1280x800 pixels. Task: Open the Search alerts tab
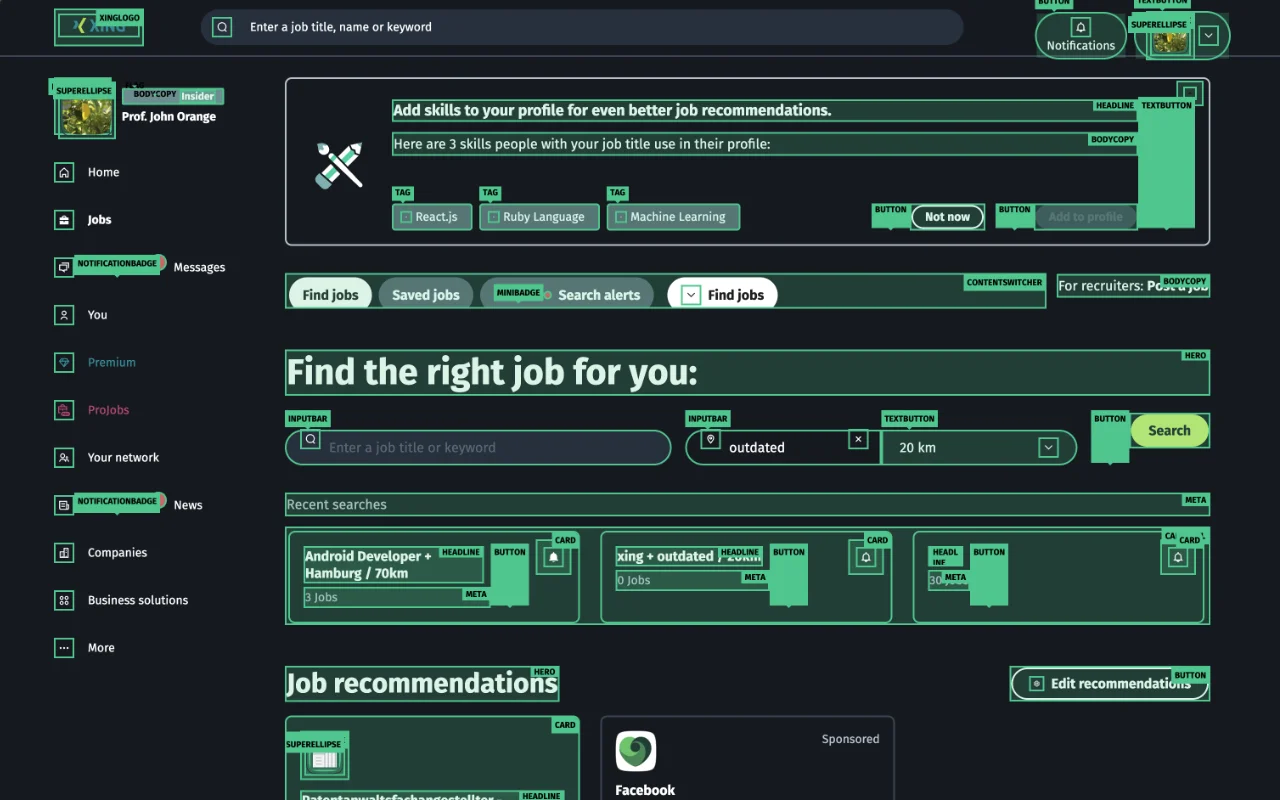(x=599, y=294)
